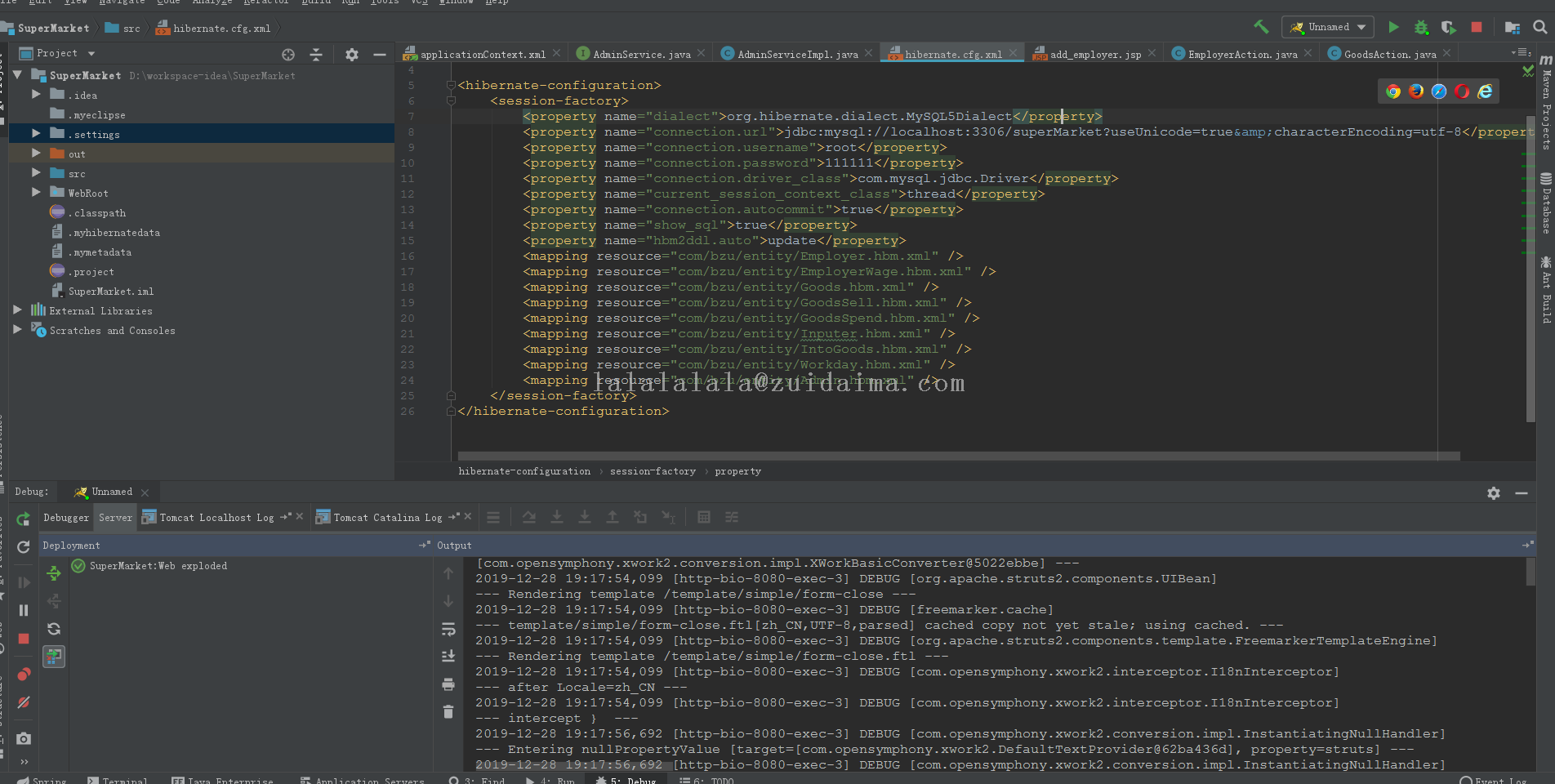Open Debug panel settings gear
Viewport: 1555px width, 784px height.
pyautogui.click(x=1494, y=493)
